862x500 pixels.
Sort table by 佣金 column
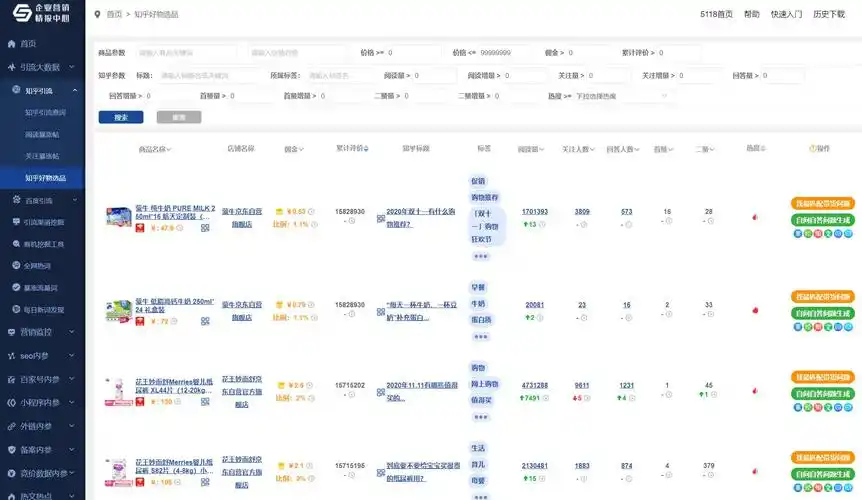pos(294,149)
